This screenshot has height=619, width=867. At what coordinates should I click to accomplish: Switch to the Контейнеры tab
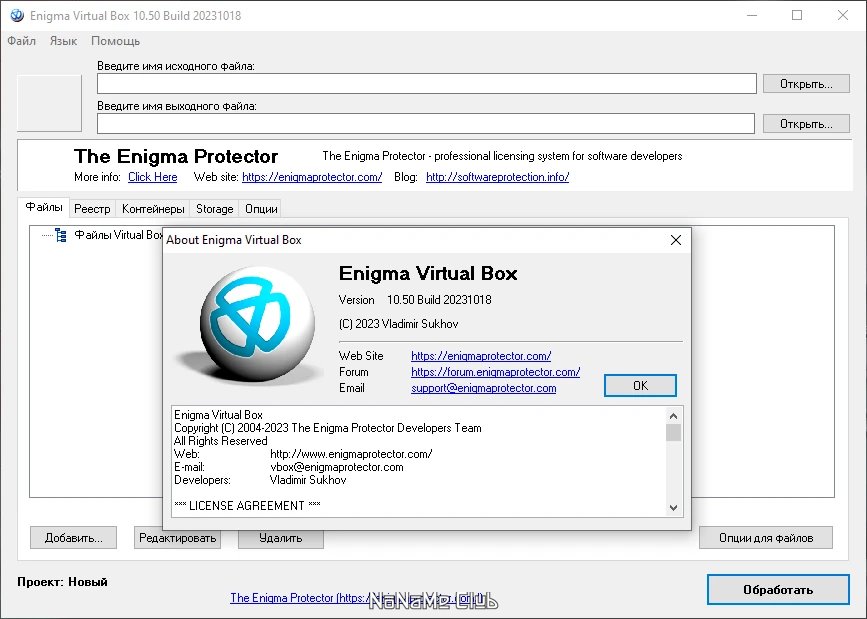pos(153,209)
